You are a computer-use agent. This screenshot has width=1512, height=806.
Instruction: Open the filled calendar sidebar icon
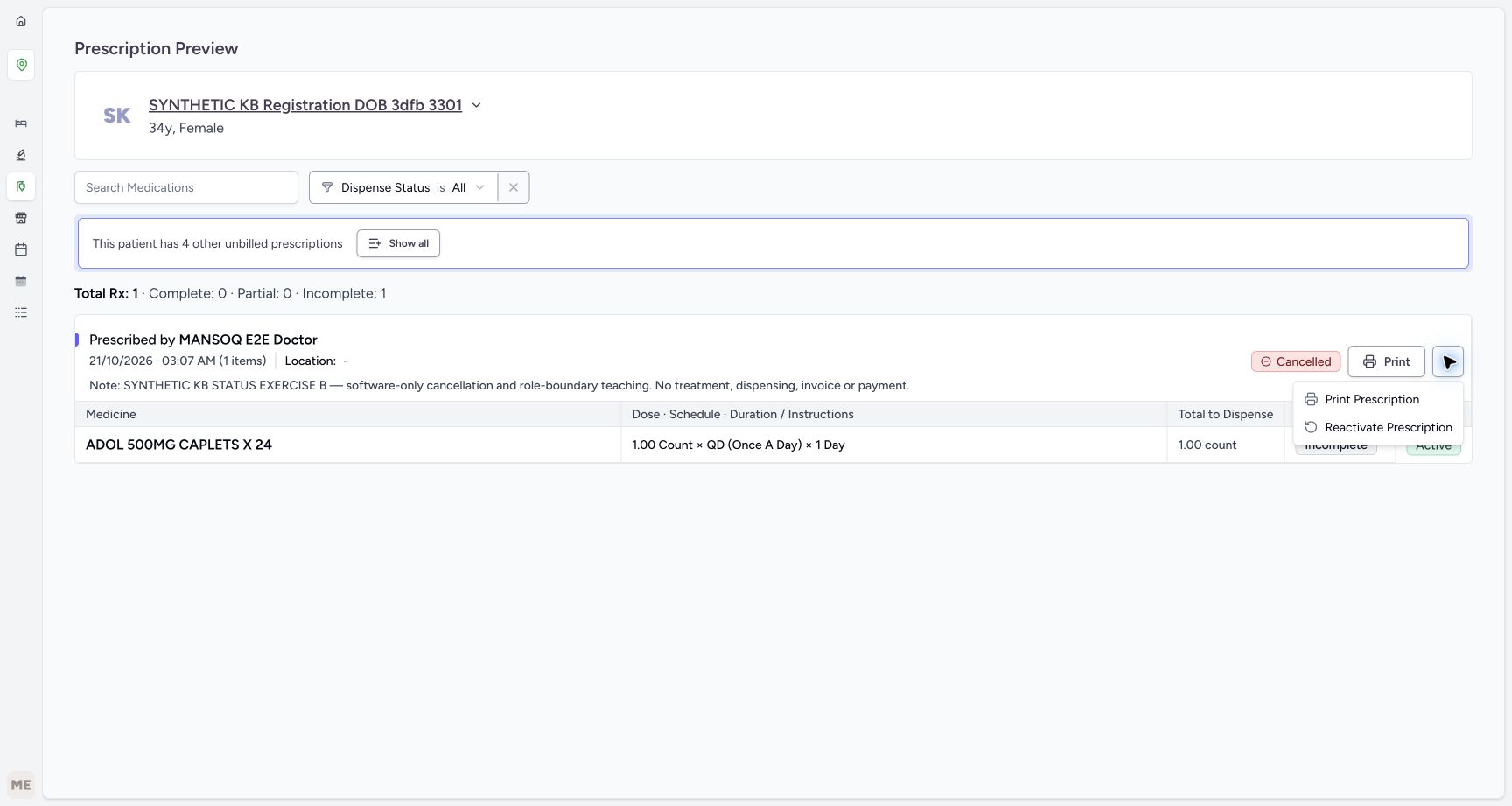pyautogui.click(x=21, y=281)
